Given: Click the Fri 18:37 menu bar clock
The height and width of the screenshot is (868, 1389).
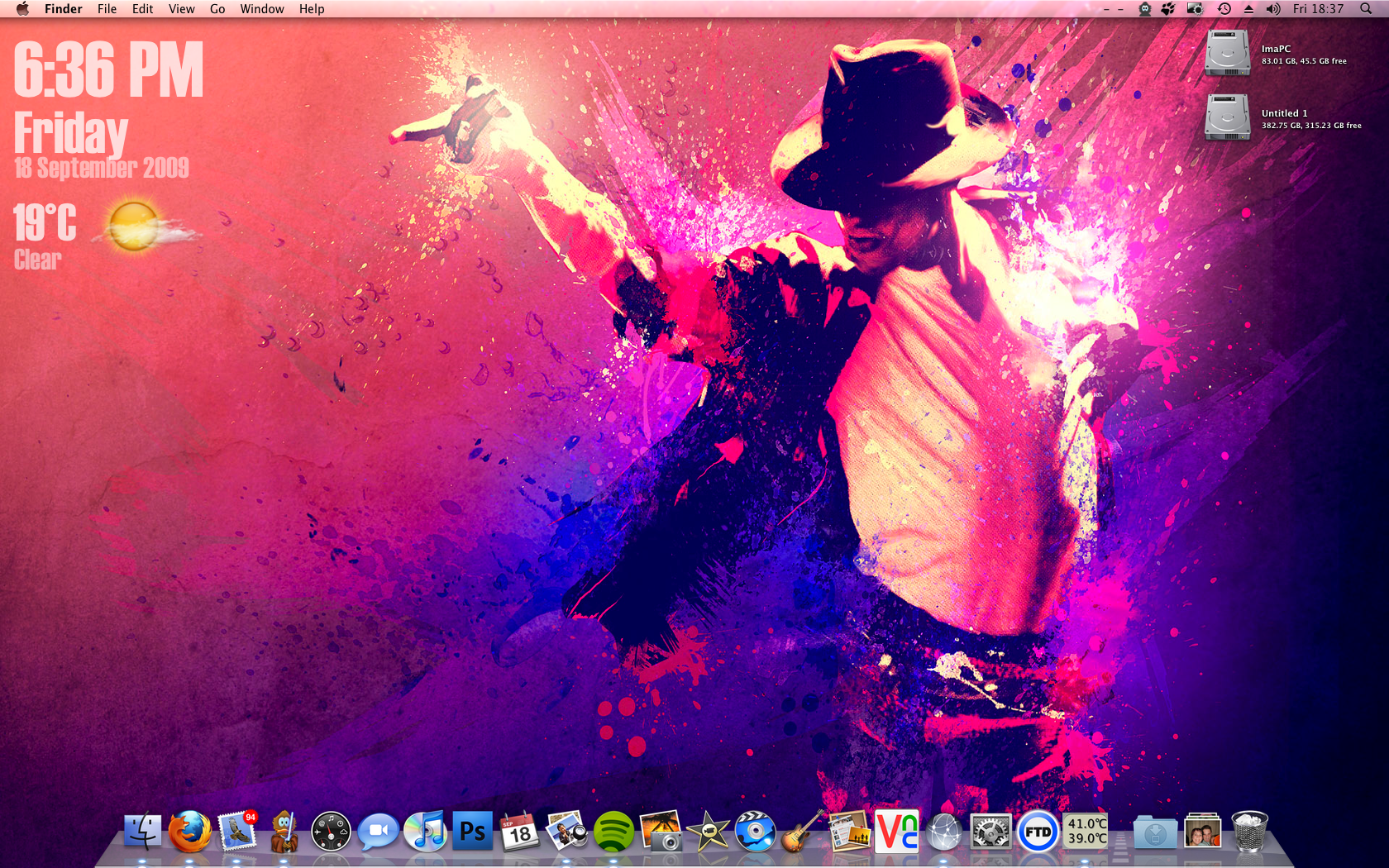Looking at the screenshot, I should click(1318, 9).
